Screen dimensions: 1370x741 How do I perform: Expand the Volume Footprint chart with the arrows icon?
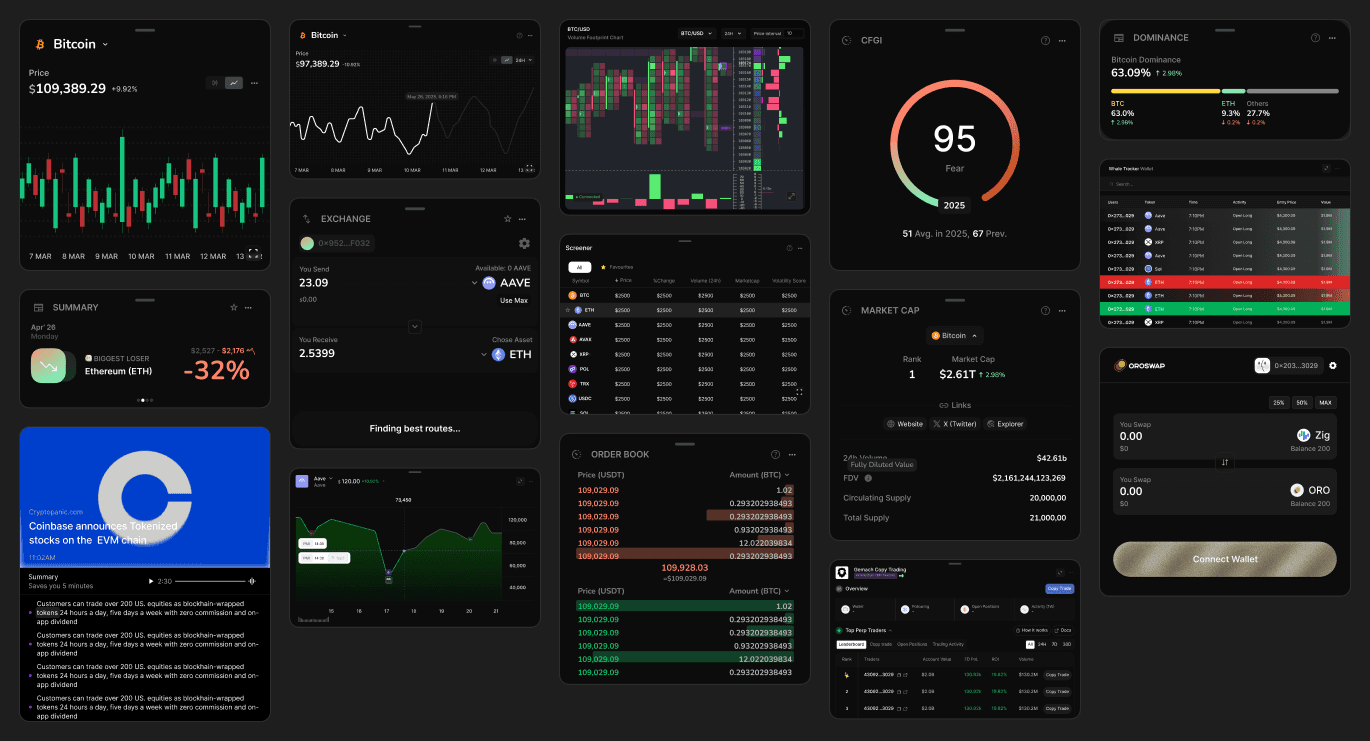[x=792, y=196]
